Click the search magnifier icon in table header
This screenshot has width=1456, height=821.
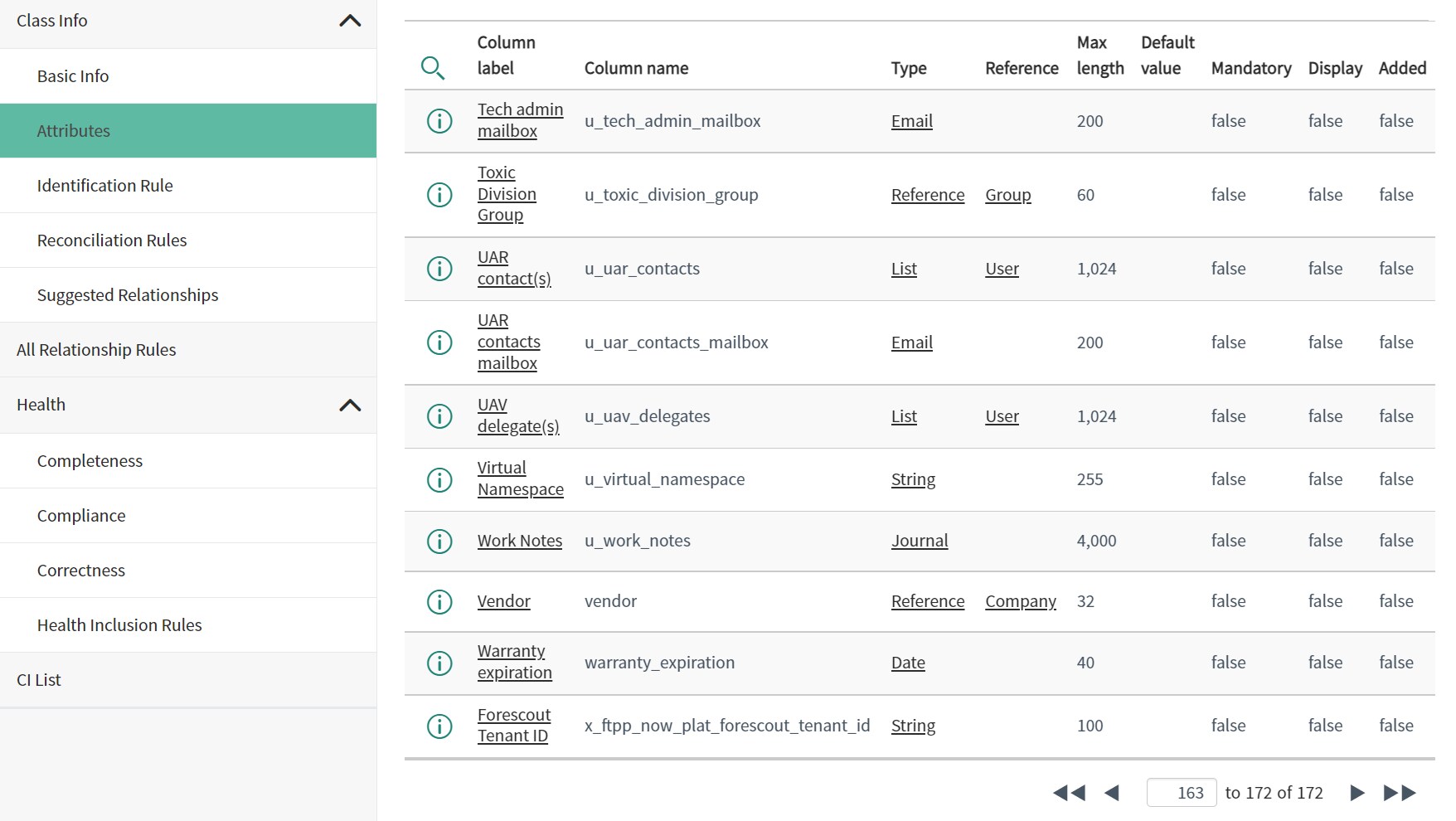click(x=433, y=68)
